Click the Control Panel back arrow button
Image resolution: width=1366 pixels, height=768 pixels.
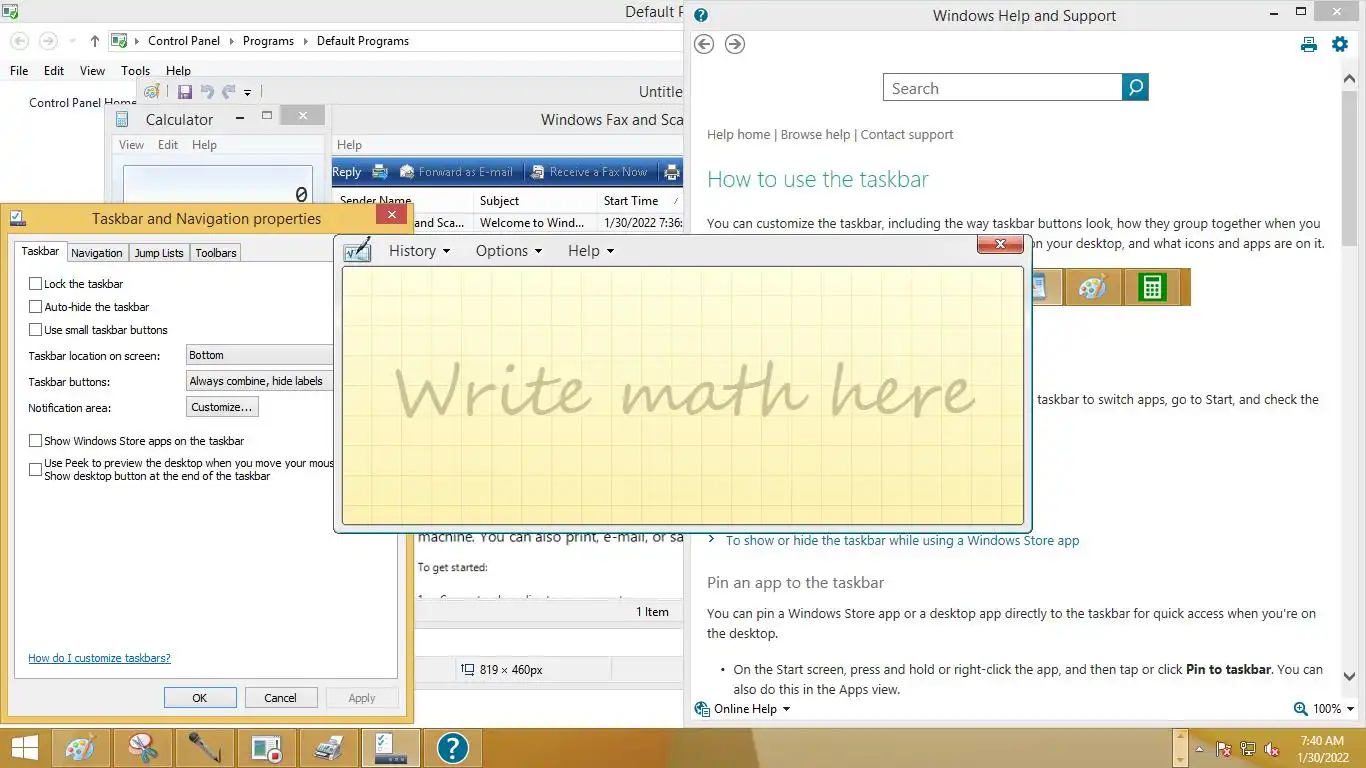19,41
